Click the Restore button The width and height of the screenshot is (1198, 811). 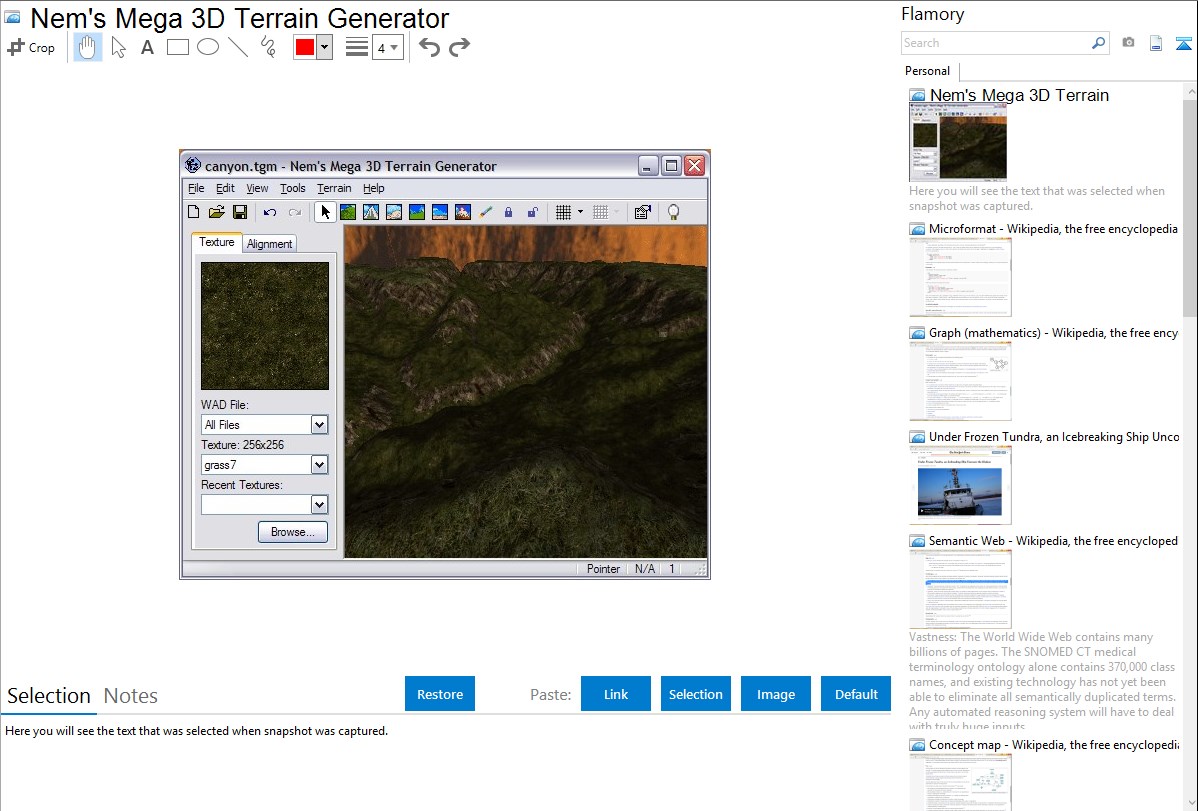point(440,694)
